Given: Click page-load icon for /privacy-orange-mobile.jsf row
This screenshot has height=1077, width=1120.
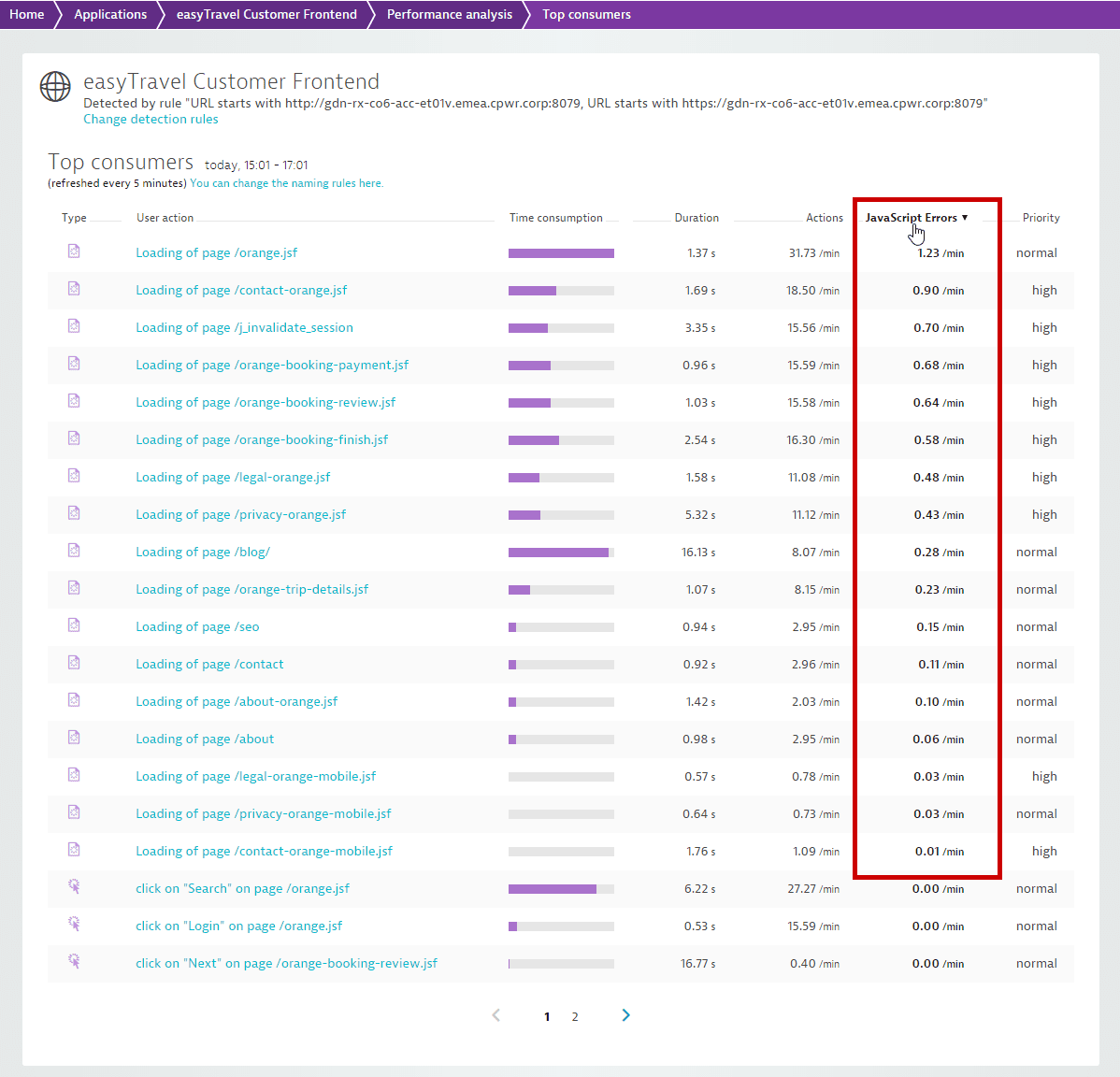Looking at the screenshot, I should [74, 812].
